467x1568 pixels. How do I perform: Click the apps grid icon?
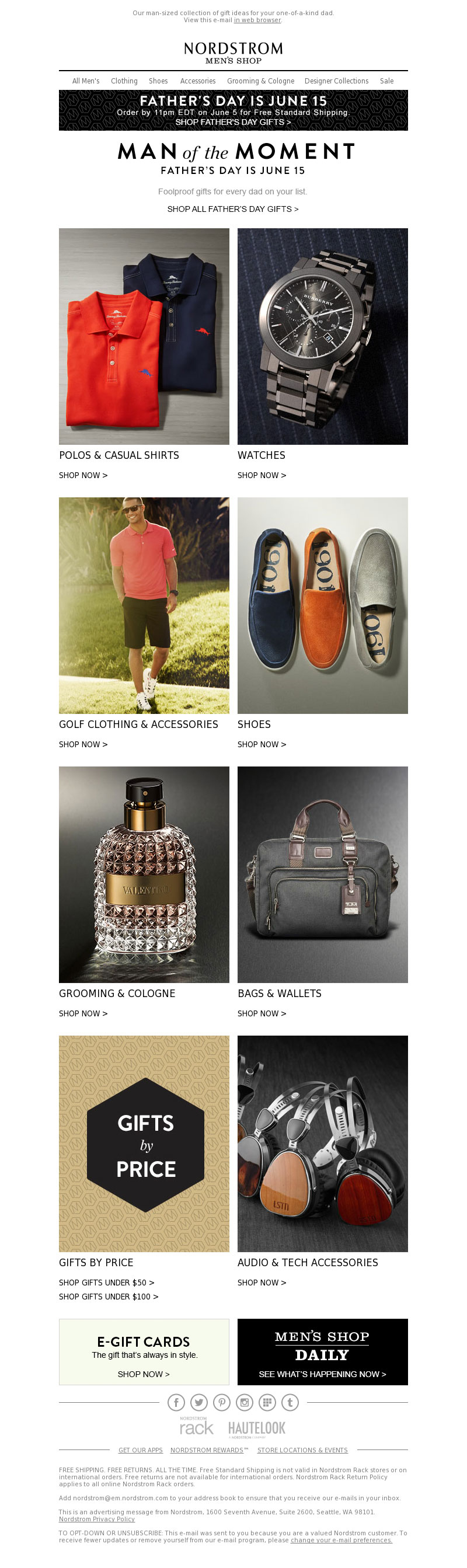267,1402
